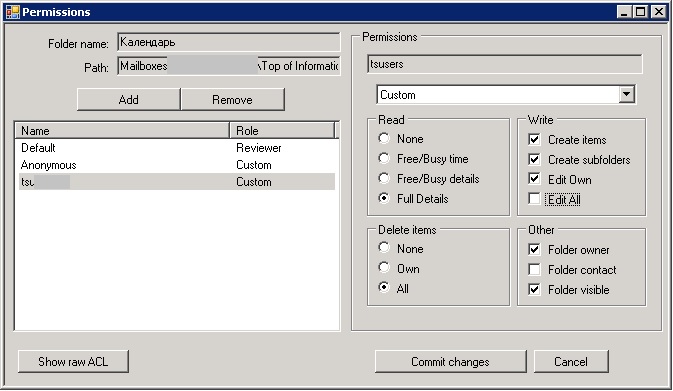Click Custom role cell for Anonymous
Image resolution: width=673 pixels, height=391 pixels.
[254, 165]
